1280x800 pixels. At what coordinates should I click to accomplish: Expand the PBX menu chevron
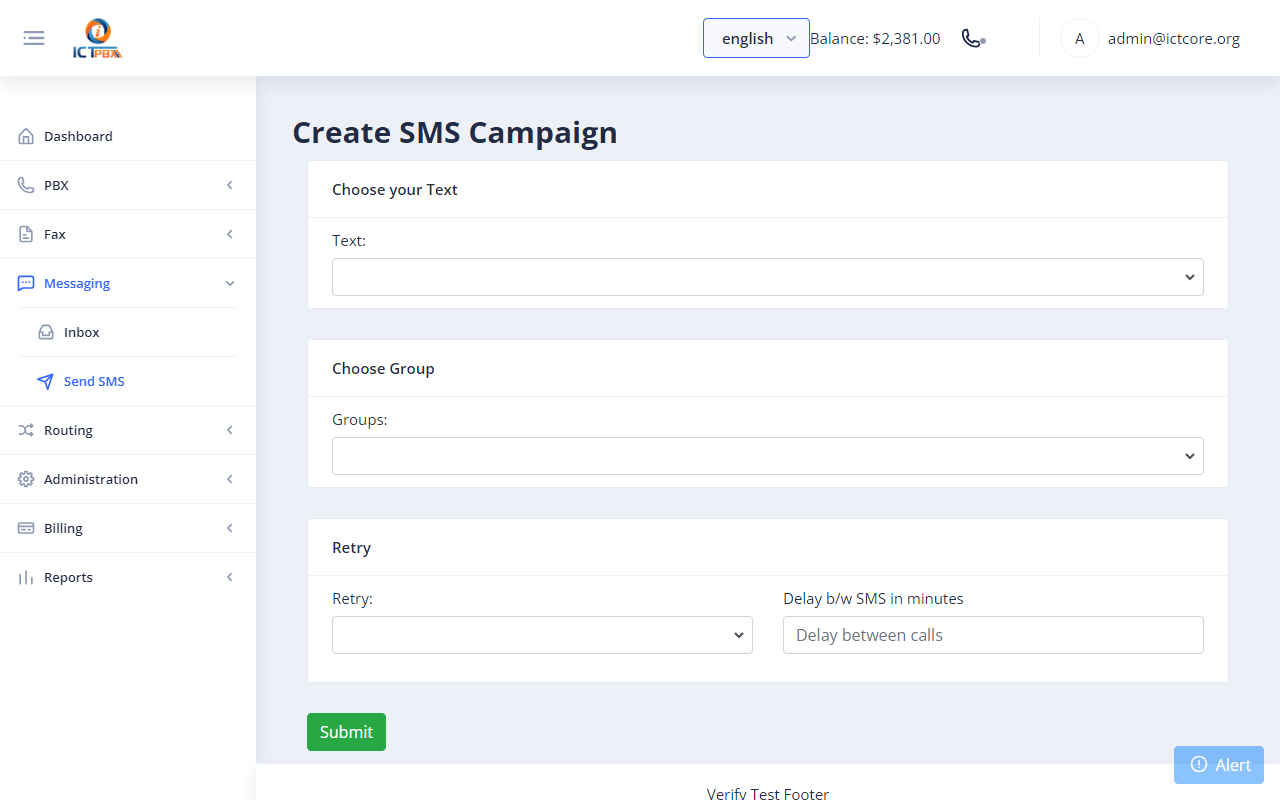tap(230, 185)
